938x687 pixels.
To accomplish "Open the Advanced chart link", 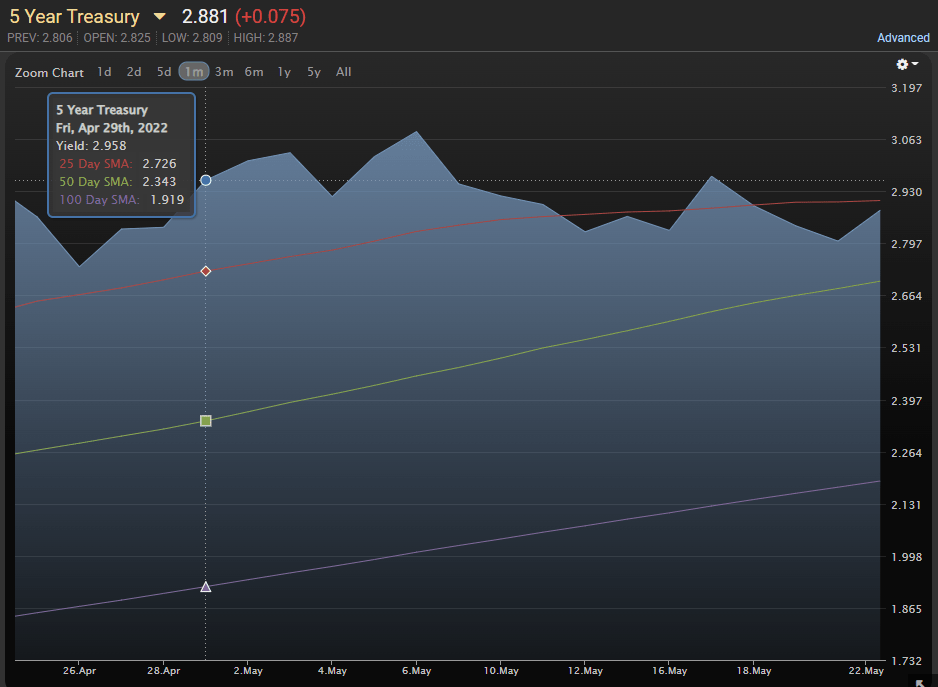I will (903, 38).
